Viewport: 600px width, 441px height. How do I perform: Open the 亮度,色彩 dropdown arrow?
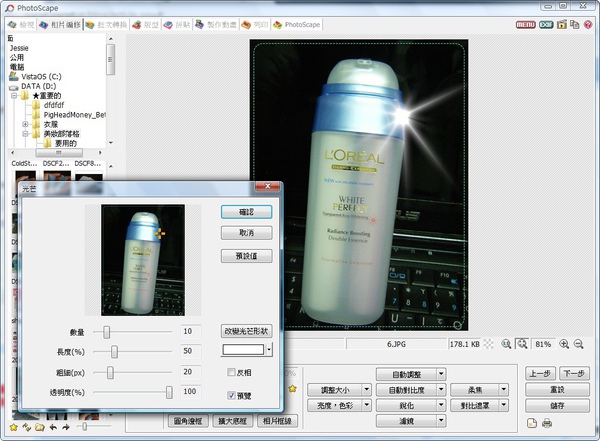367,405
